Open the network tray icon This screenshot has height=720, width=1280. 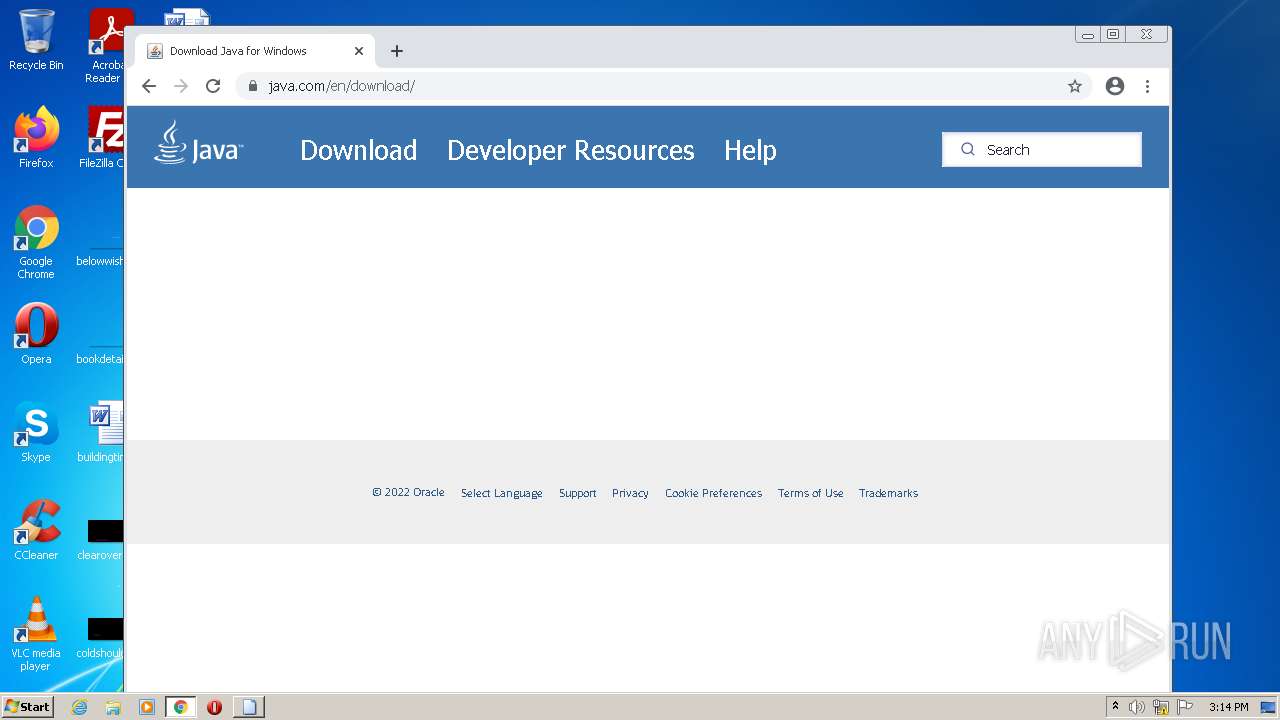click(1161, 707)
